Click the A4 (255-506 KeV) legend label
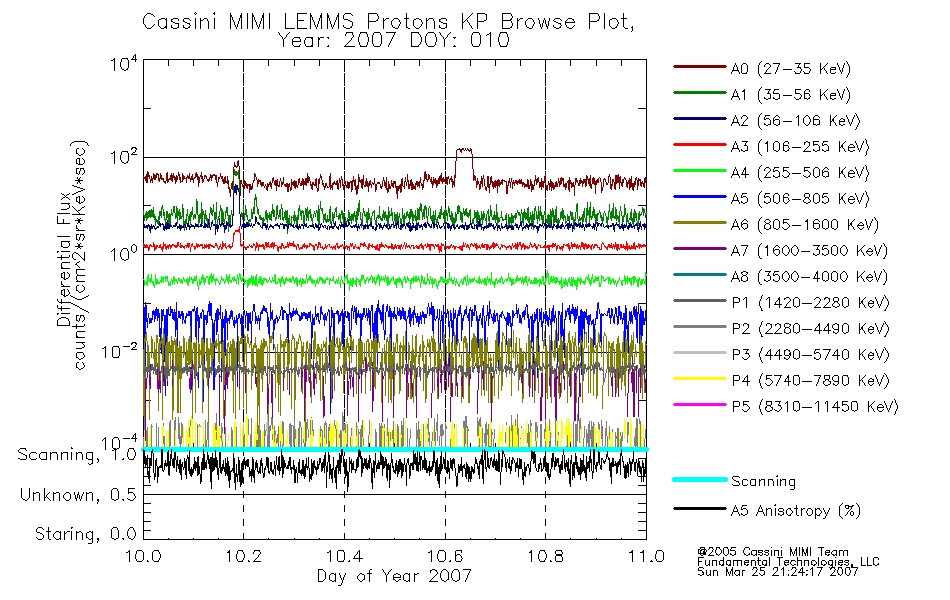The width and height of the screenshot is (950, 600). 800,173
